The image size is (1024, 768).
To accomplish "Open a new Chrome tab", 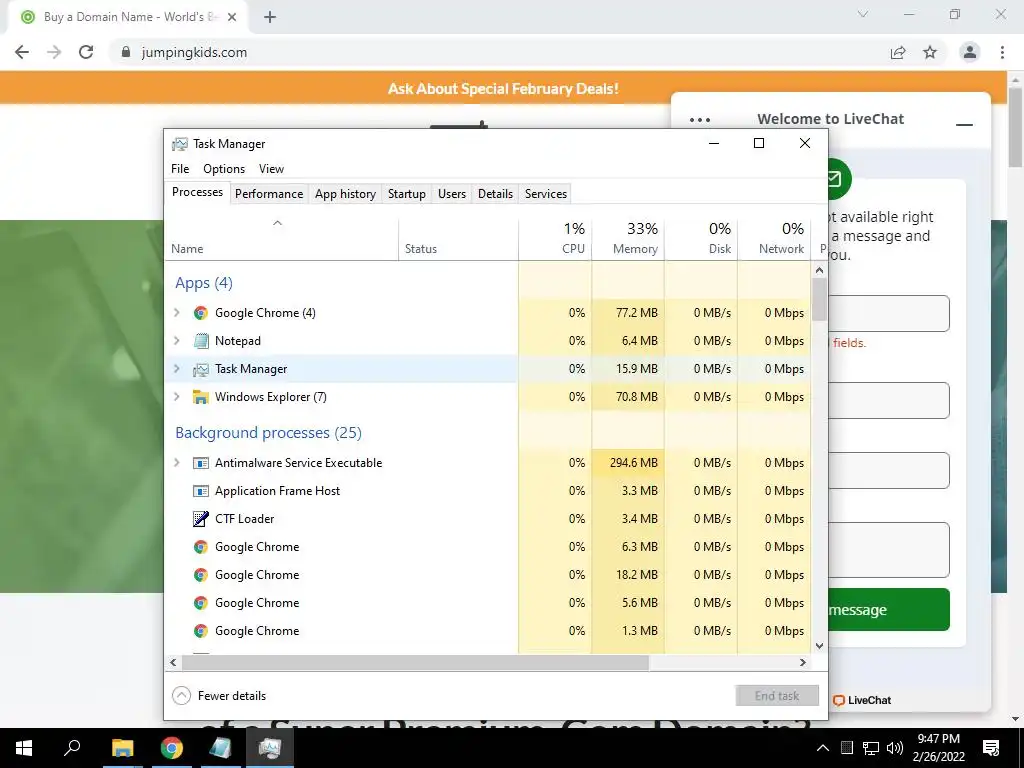I will (x=270, y=17).
